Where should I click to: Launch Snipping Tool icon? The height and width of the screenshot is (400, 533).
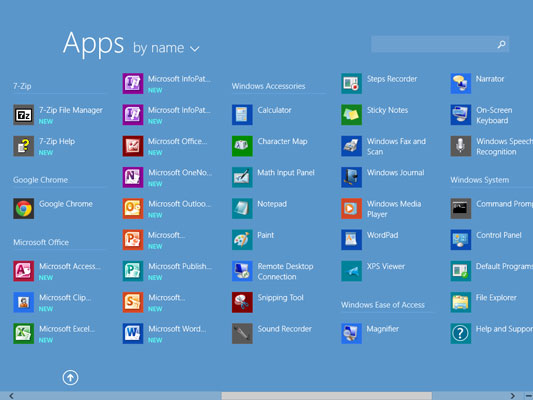point(242,302)
